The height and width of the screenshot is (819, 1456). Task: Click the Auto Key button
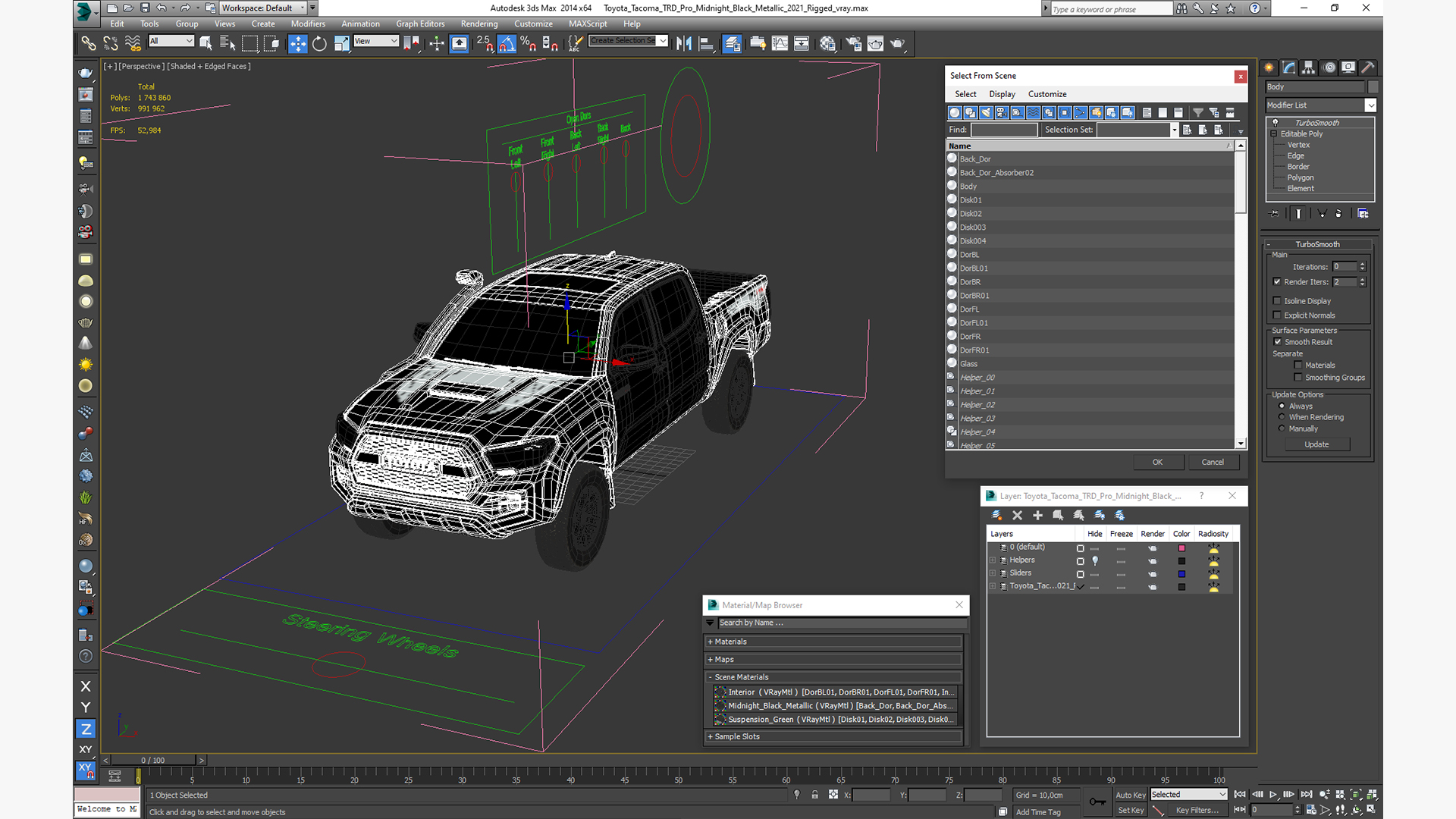pyautogui.click(x=1131, y=795)
